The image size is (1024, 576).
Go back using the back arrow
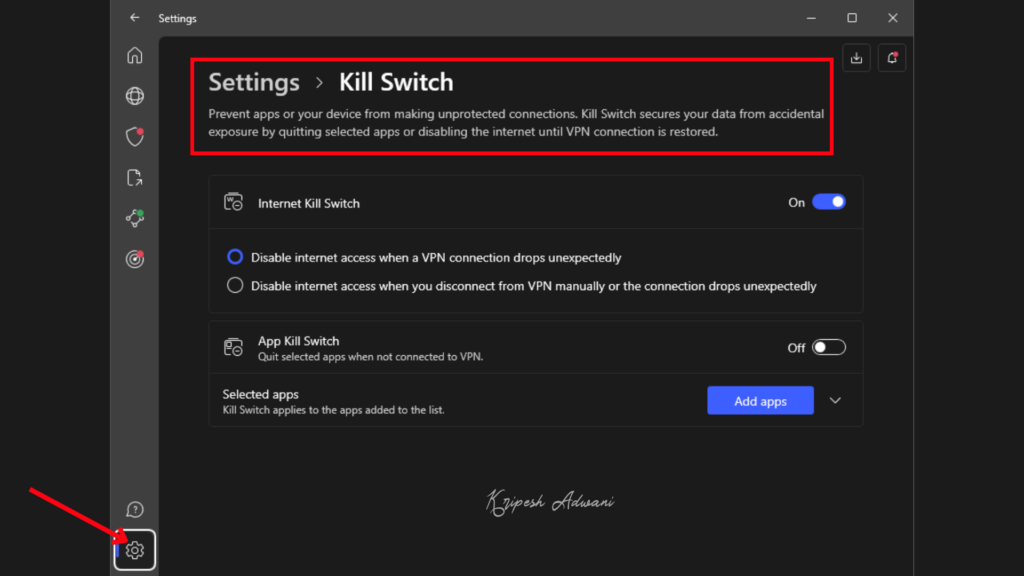click(x=133, y=18)
